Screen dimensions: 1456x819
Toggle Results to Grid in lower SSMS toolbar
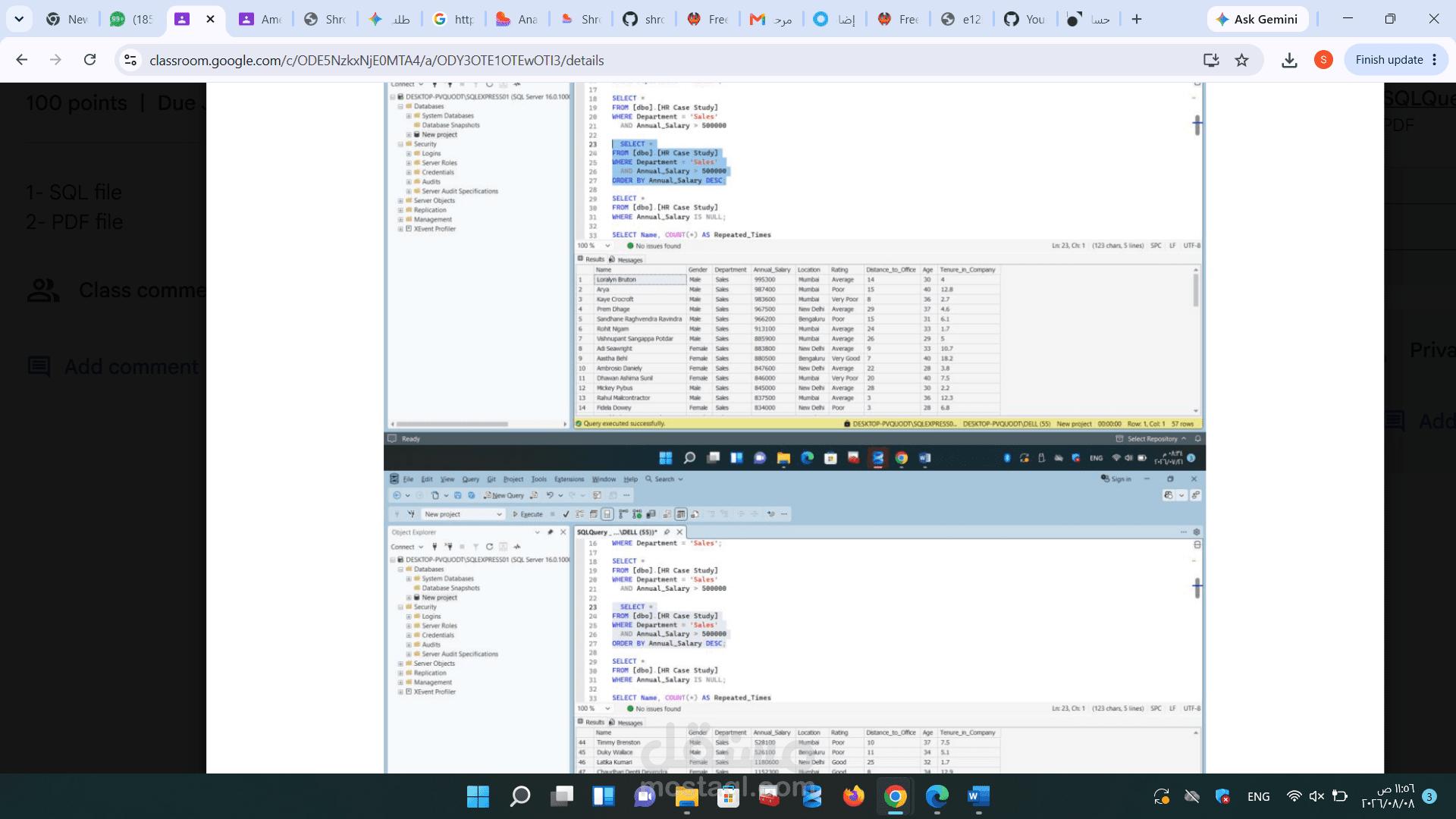coord(681,514)
